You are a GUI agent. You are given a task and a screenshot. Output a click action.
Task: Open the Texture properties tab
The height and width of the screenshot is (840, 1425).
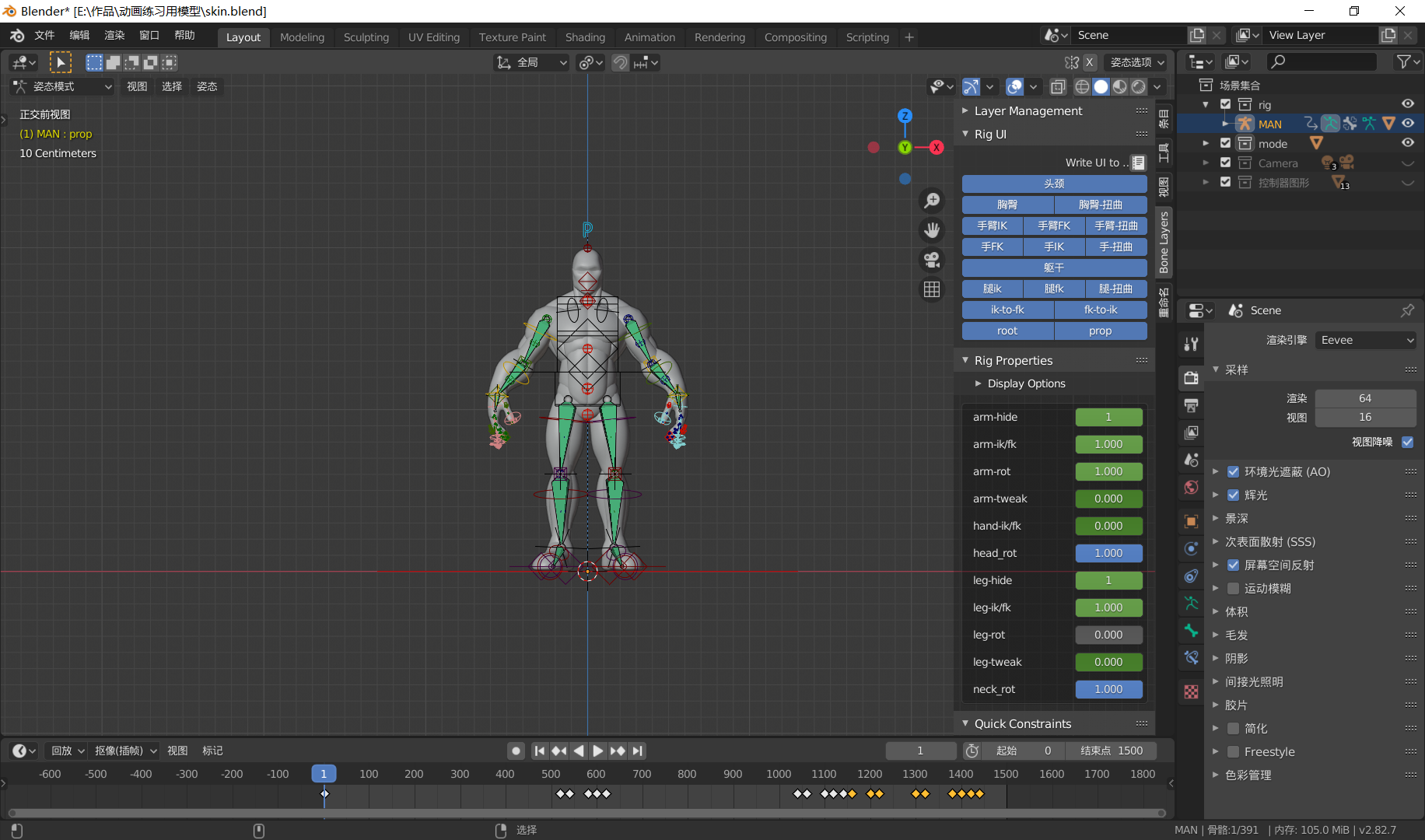tap(1191, 691)
